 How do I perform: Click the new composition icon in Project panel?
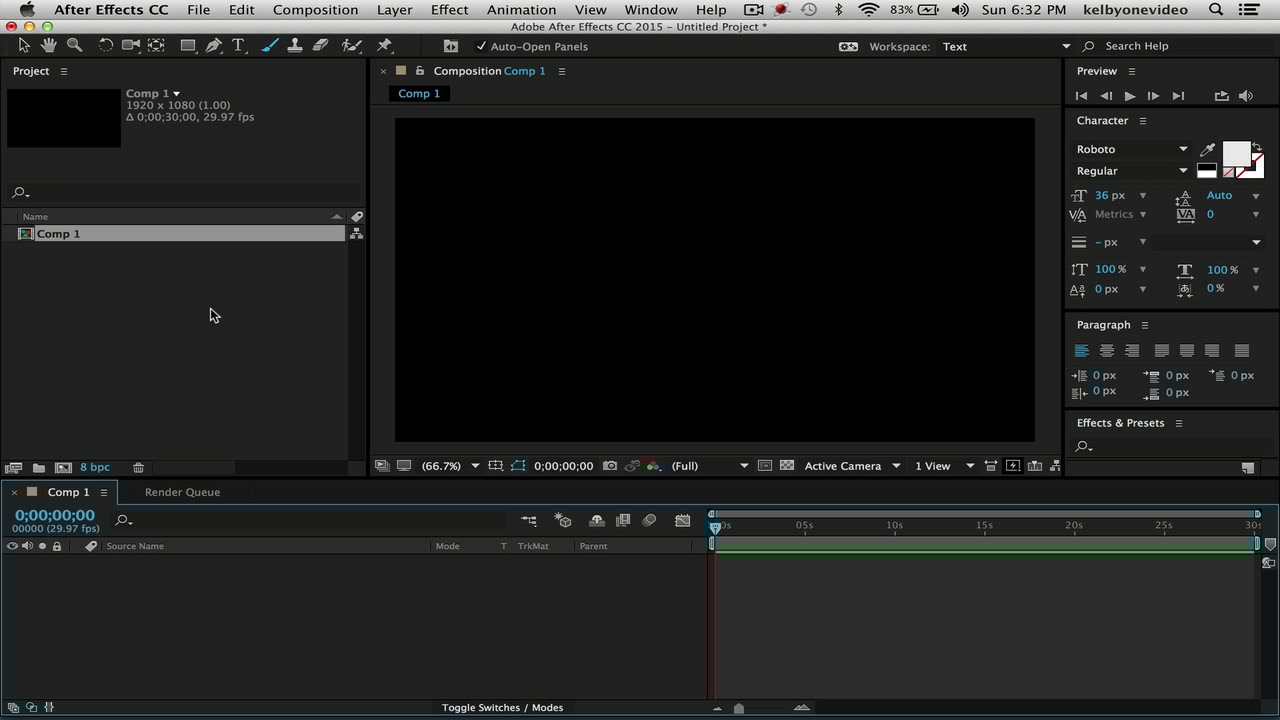(63, 467)
